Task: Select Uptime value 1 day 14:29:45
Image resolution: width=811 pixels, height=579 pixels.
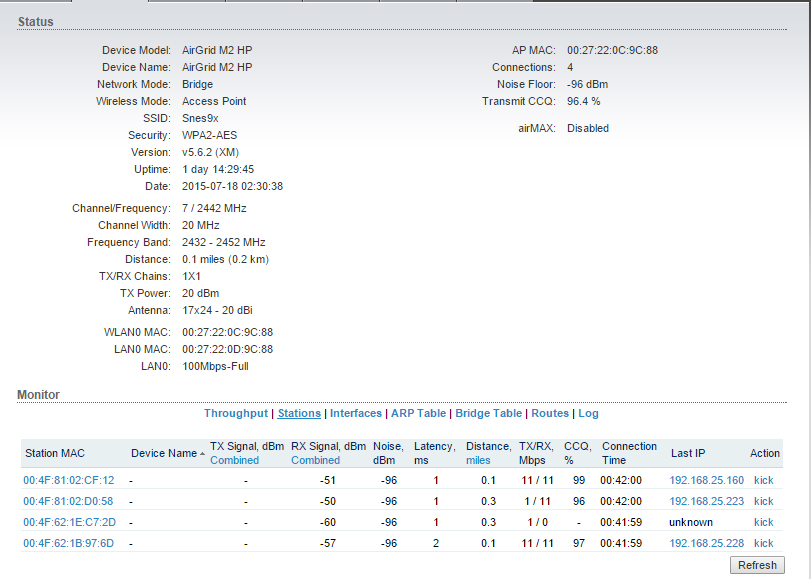Action: tap(218, 170)
